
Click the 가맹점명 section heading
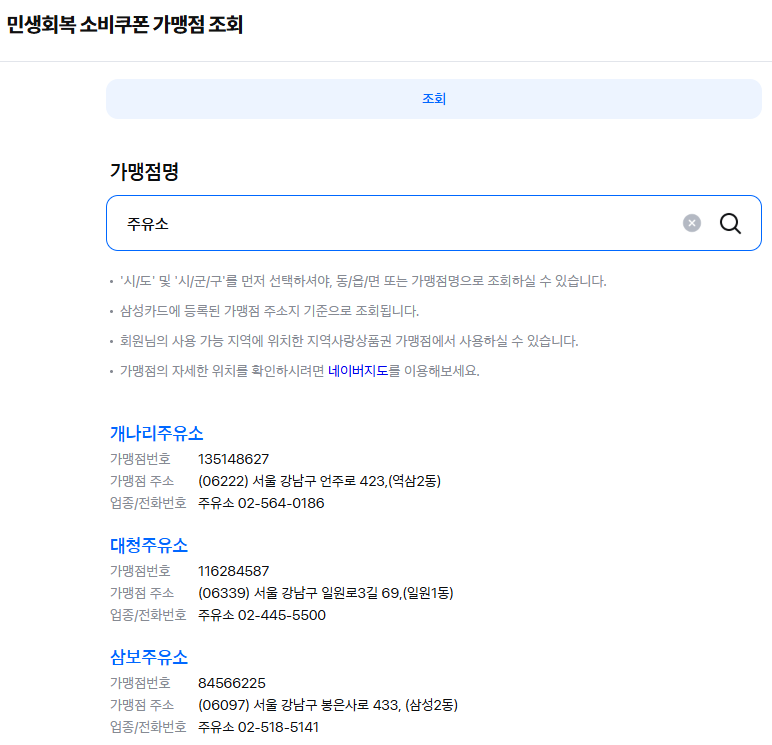[144, 171]
